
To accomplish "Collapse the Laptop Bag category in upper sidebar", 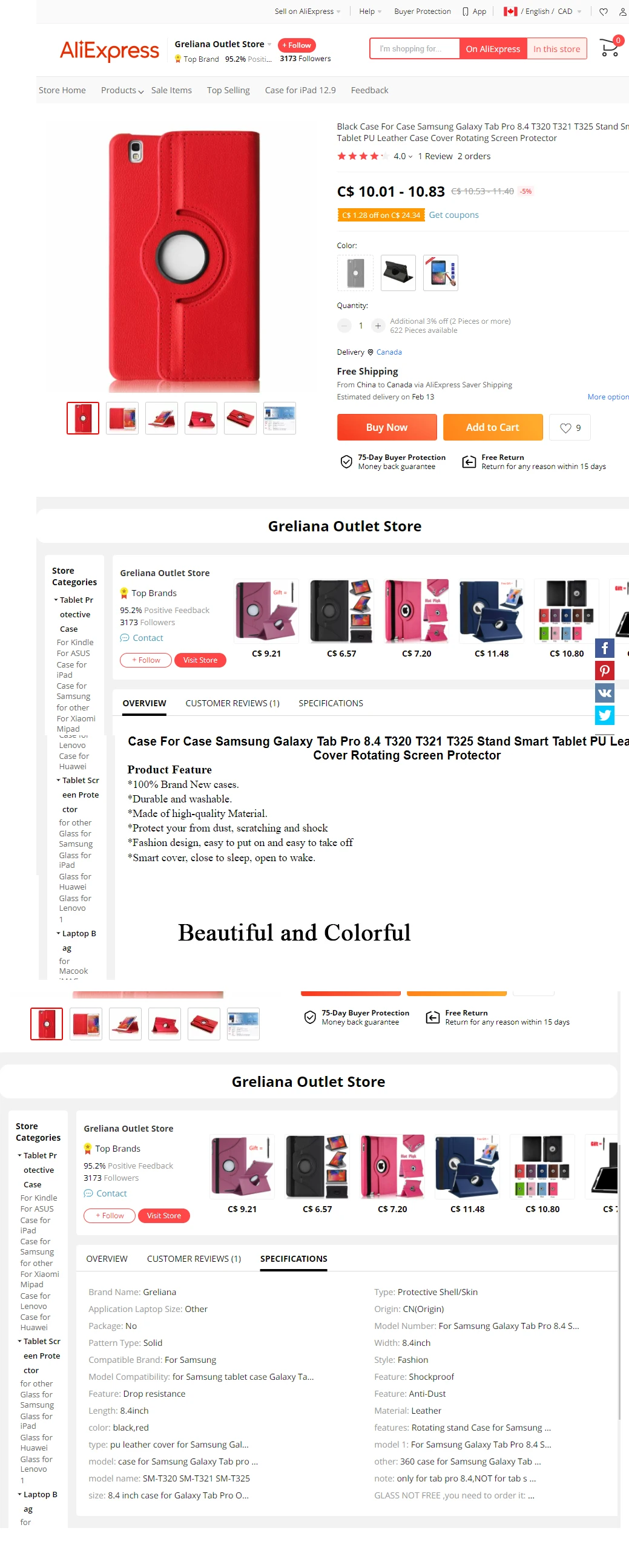I will pyautogui.click(x=59, y=933).
